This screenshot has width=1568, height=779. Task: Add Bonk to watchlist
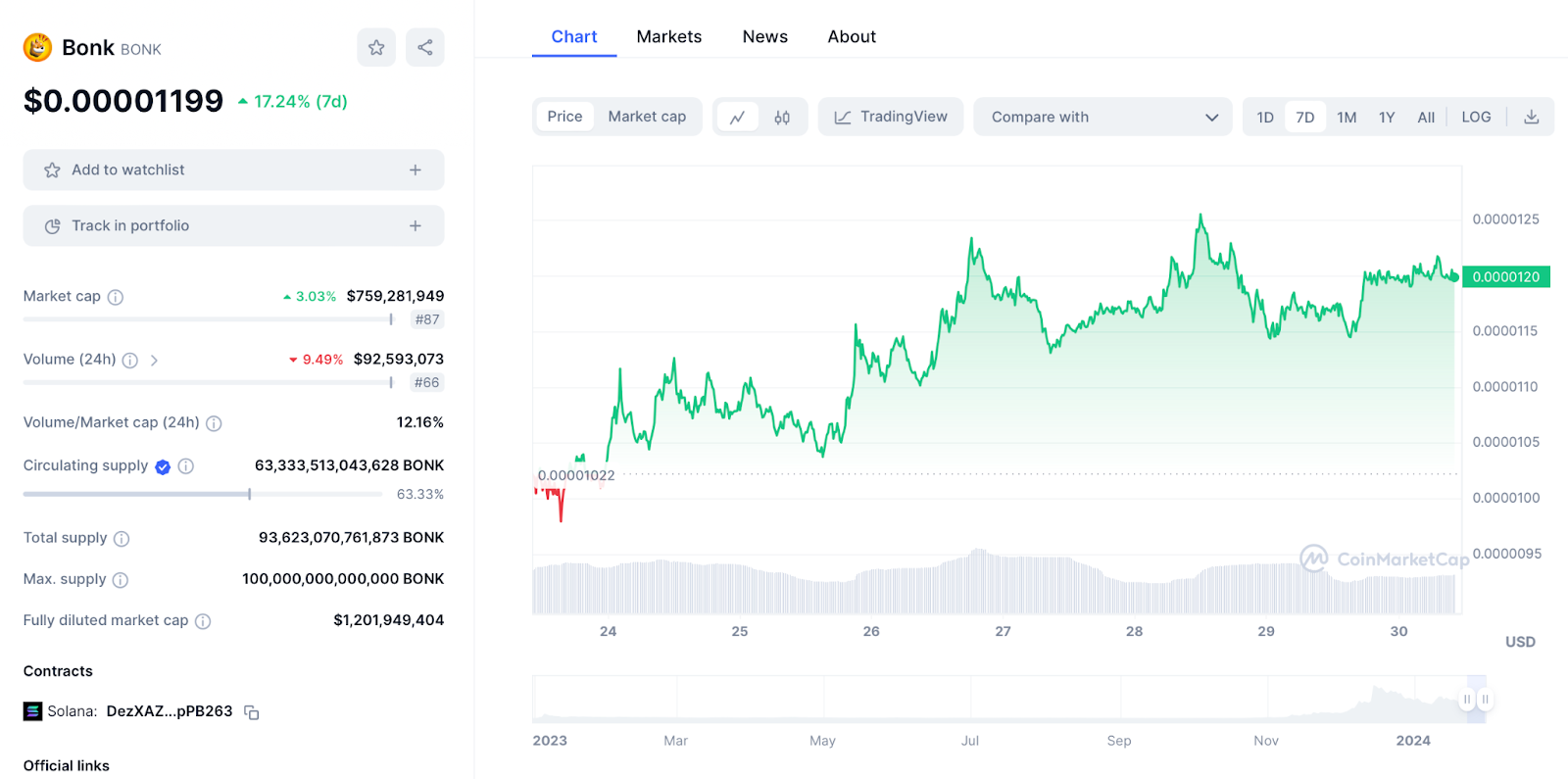coord(233,170)
